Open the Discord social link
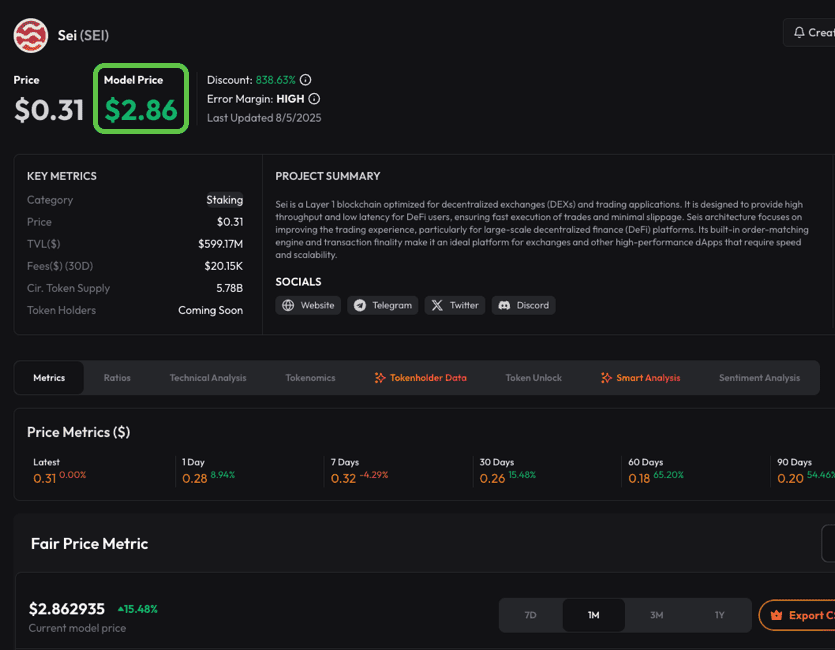 click(x=523, y=305)
